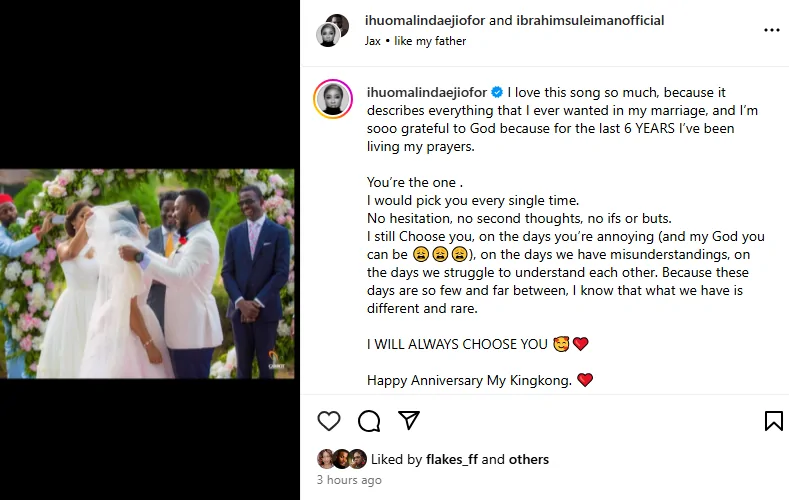Like the post with the heart icon
This screenshot has height=500, width=789.
click(x=328, y=420)
